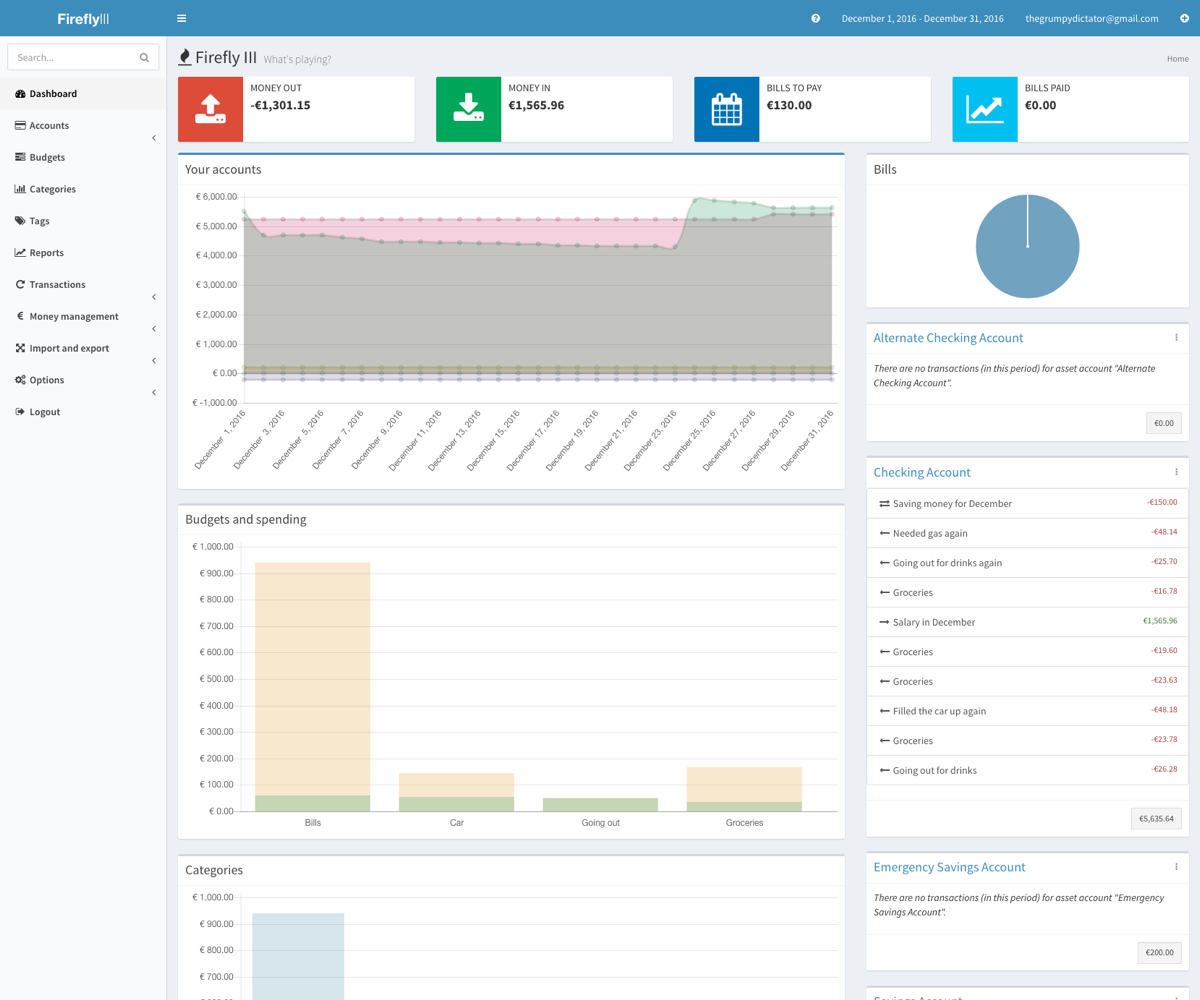Open the Budgets page from sidebar
Screen dimensions: 1200x1000
pos(47,157)
